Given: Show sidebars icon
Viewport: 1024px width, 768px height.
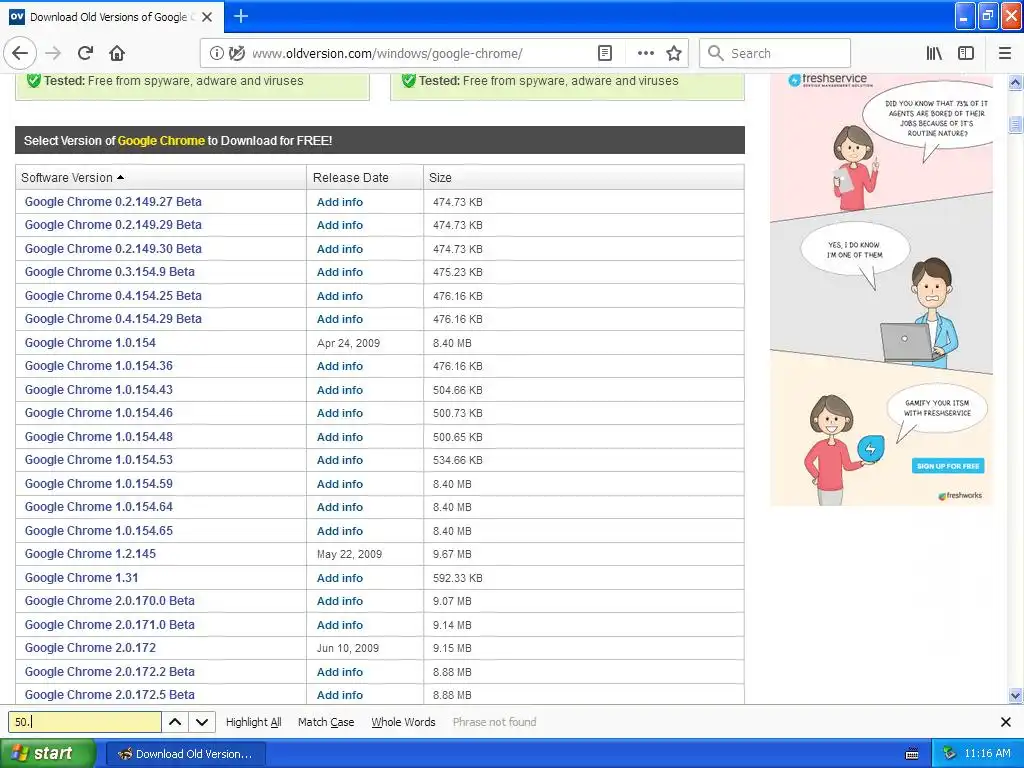Looking at the screenshot, I should (x=966, y=54).
